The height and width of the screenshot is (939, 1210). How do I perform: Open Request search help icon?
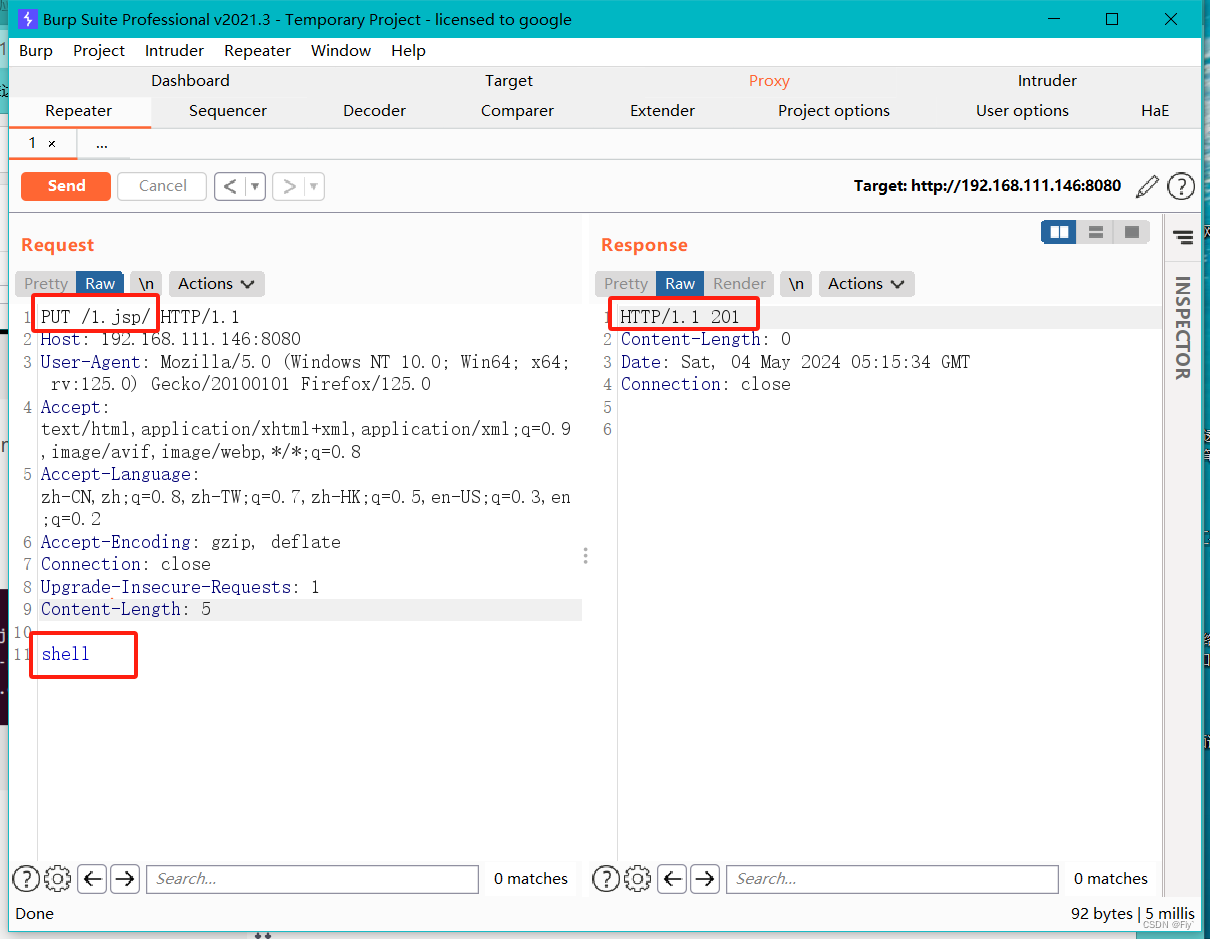click(25, 879)
